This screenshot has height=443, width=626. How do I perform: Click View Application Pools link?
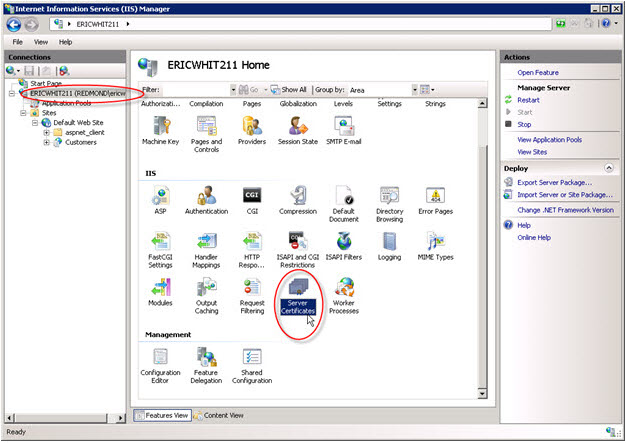tap(549, 140)
